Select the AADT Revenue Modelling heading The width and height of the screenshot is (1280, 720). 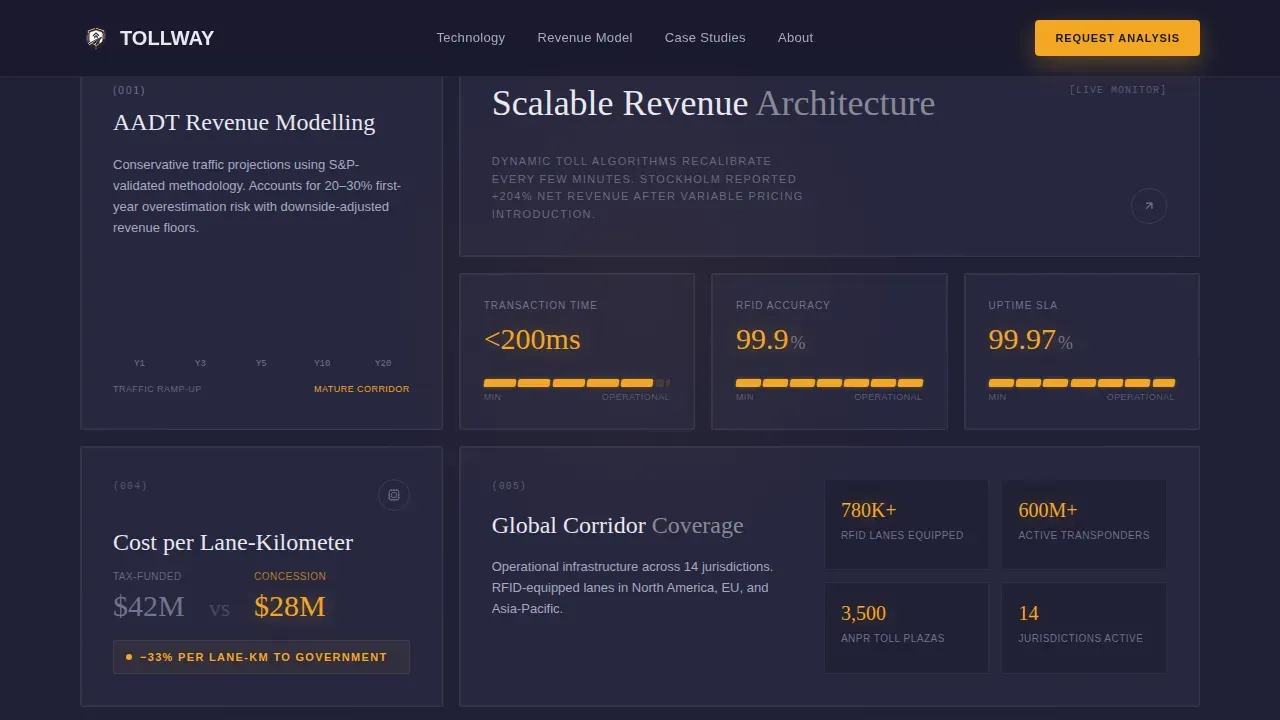click(x=244, y=123)
